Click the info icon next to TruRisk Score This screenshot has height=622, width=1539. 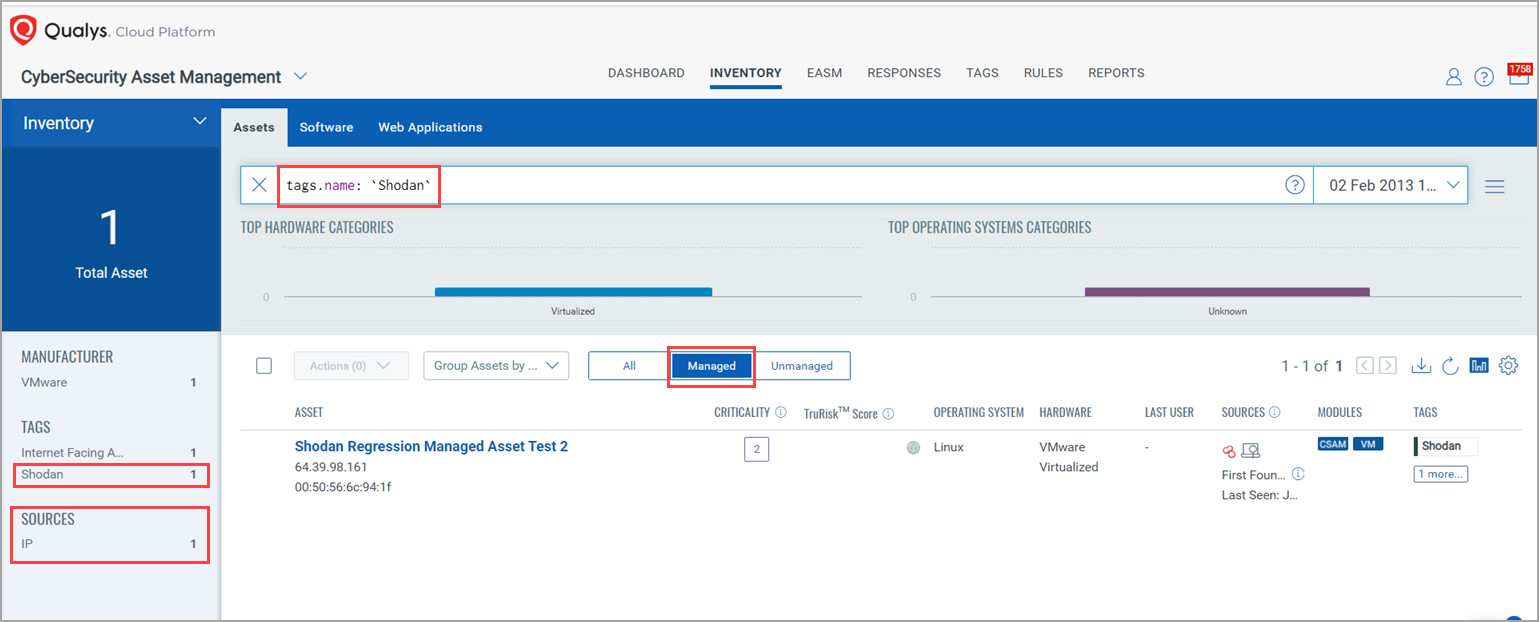click(x=888, y=413)
